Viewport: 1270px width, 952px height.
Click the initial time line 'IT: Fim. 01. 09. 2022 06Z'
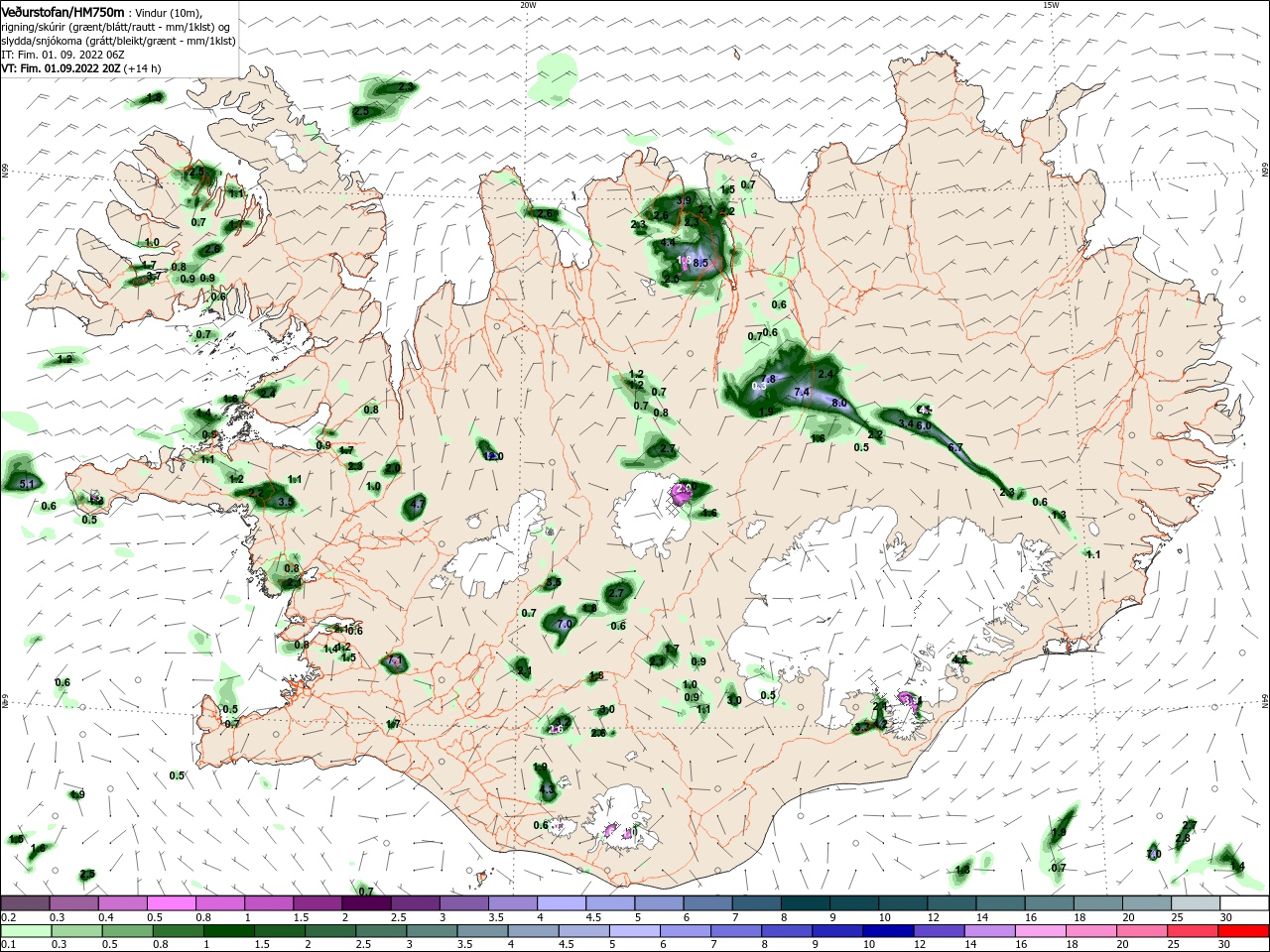63,55
